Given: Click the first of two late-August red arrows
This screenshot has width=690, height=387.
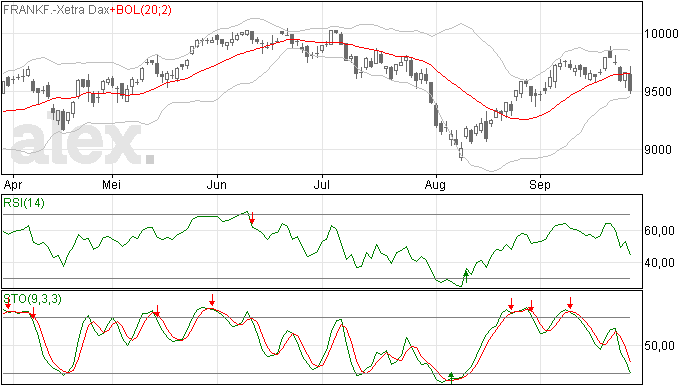Looking at the screenshot, I should point(511,304).
